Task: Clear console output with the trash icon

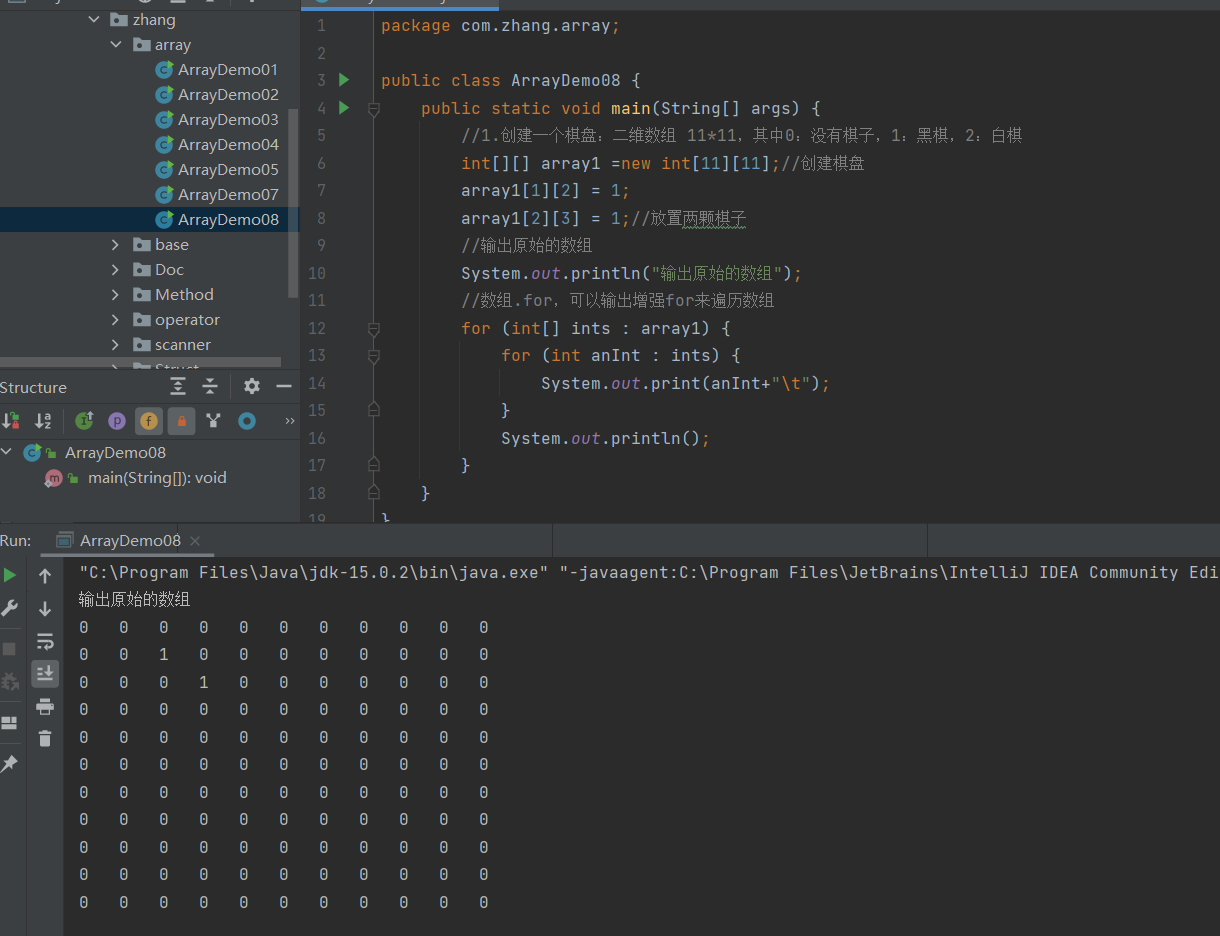Action: click(45, 739)
